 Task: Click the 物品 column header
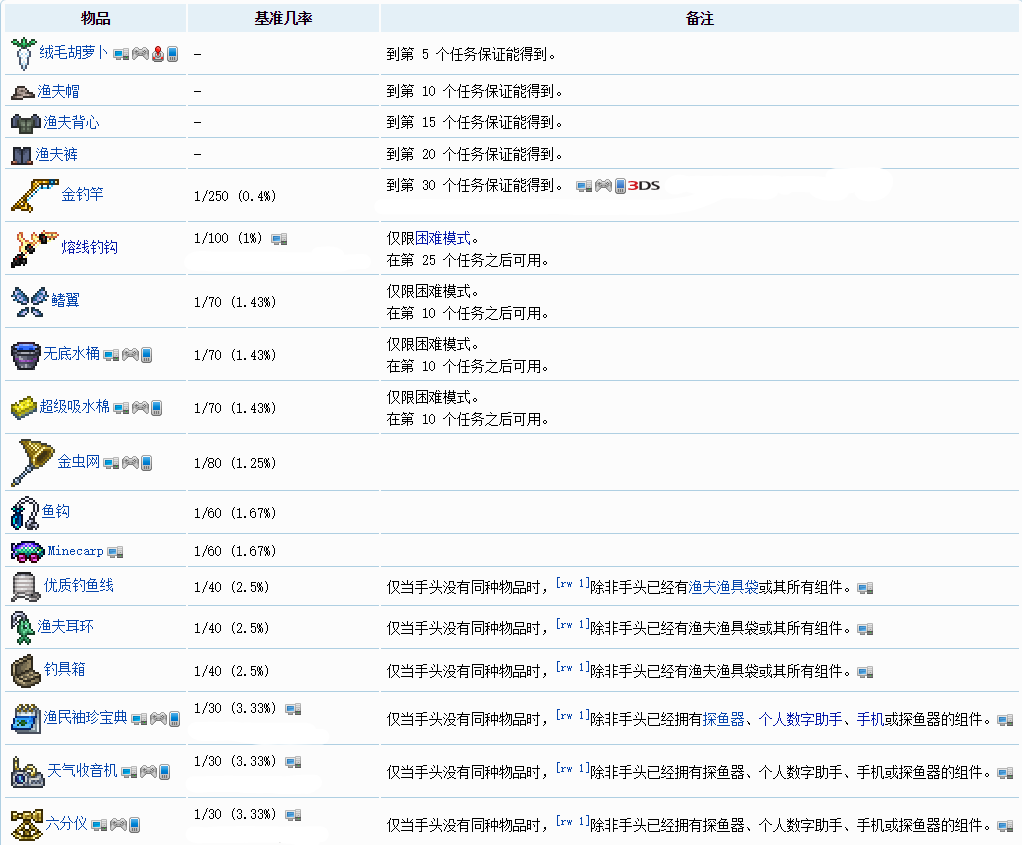96,18
